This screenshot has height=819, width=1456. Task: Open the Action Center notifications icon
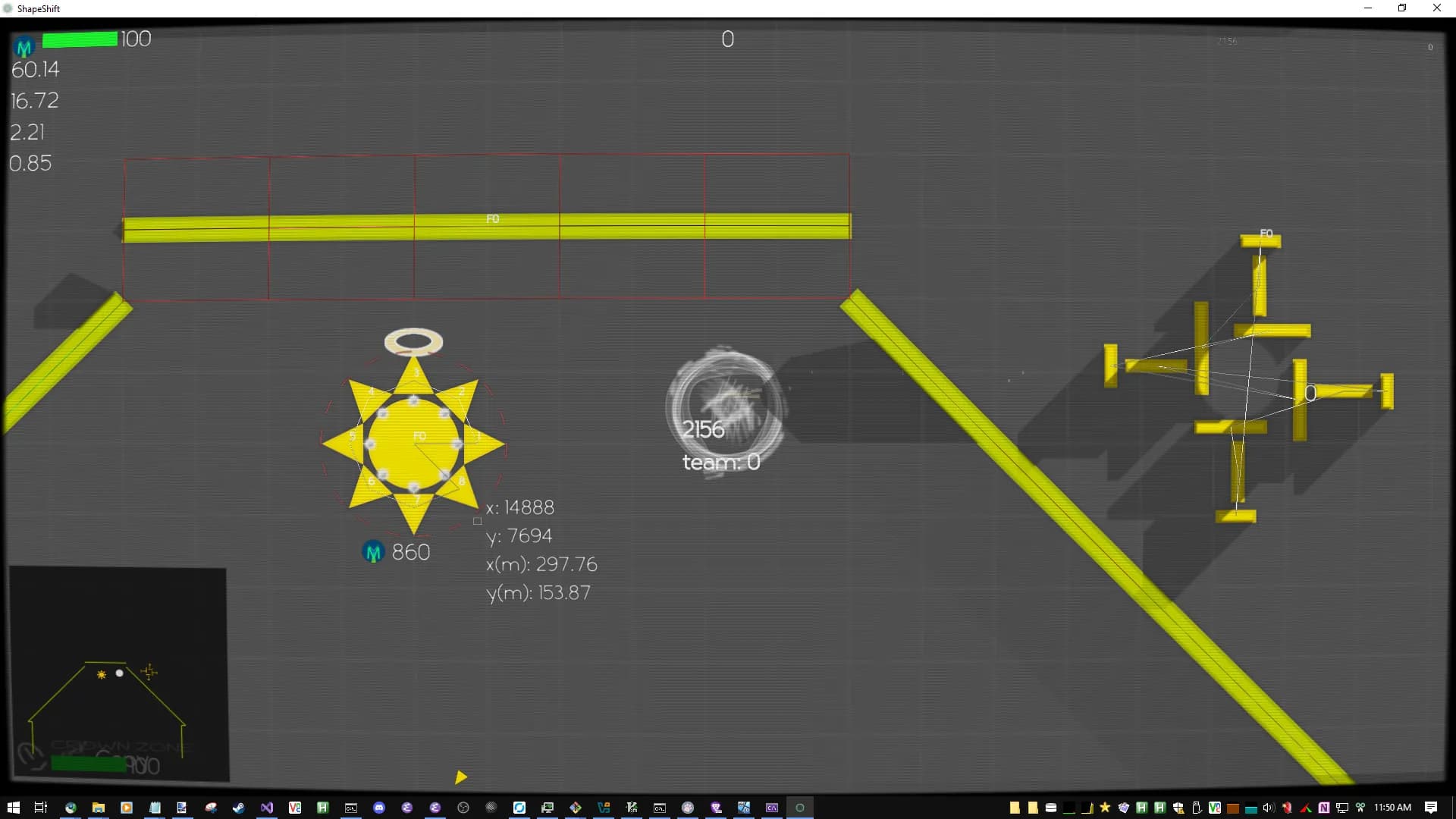[1431, 808]
